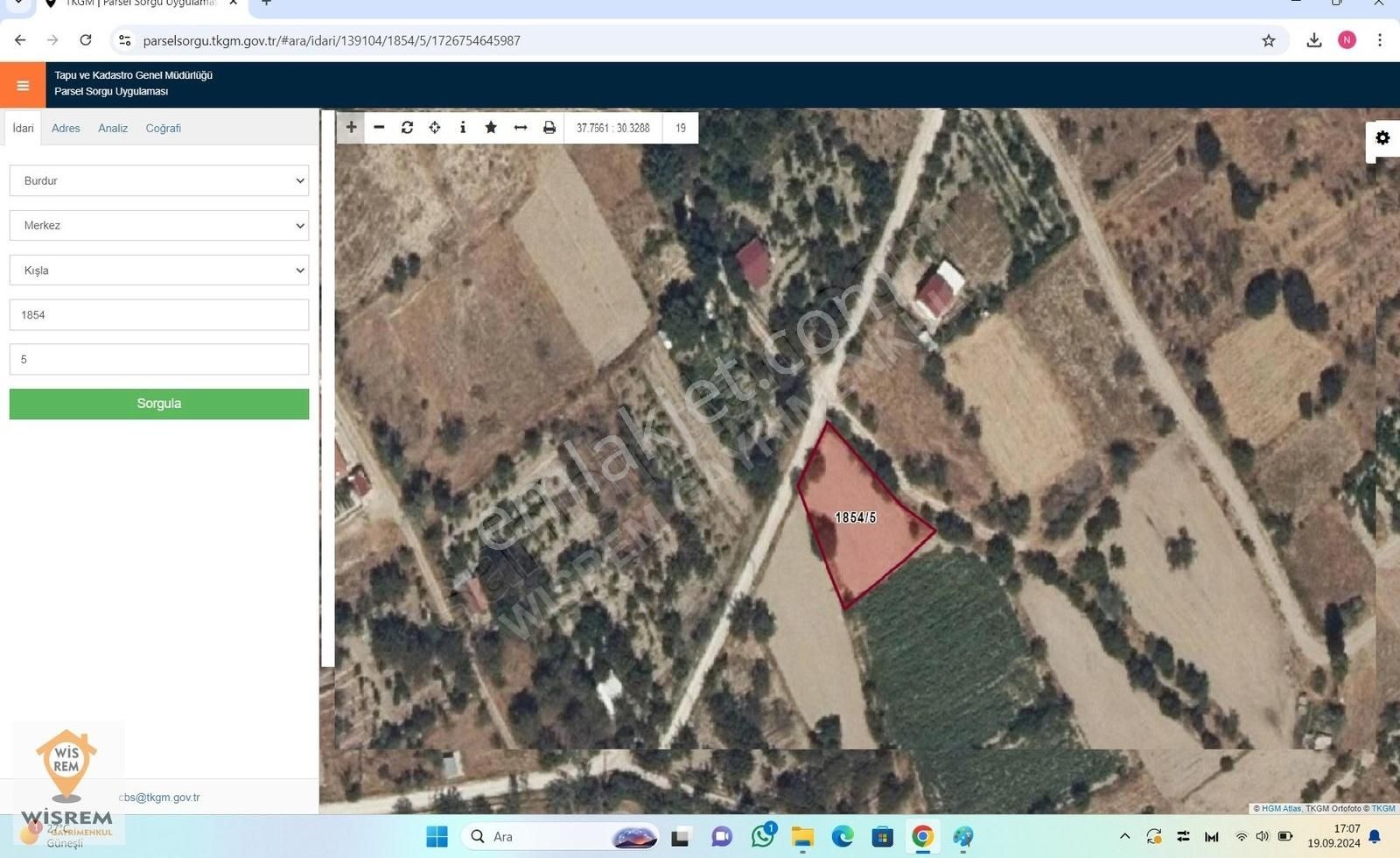
Task: Open the orange hamburger menu
Action: [23, 85]
